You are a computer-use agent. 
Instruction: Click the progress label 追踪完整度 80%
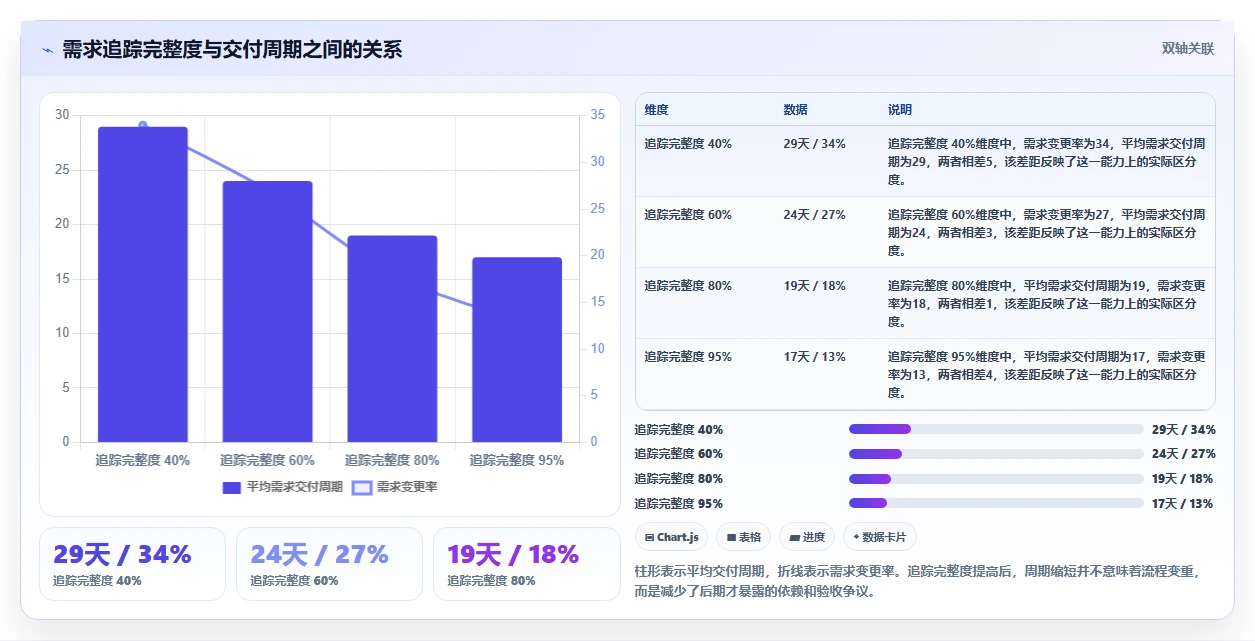[679, 479]
